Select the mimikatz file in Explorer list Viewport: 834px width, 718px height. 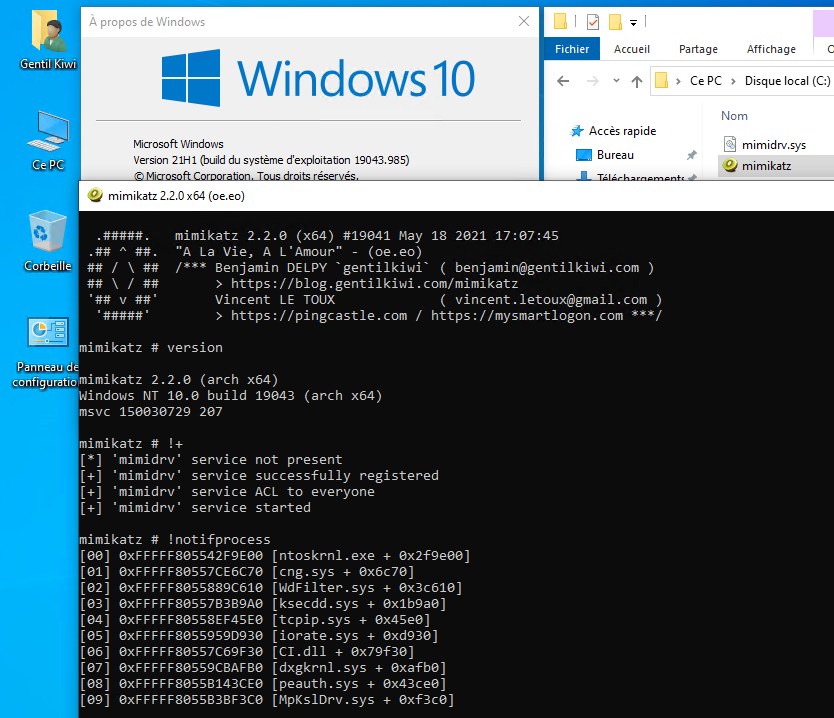(x=766, y=166)
